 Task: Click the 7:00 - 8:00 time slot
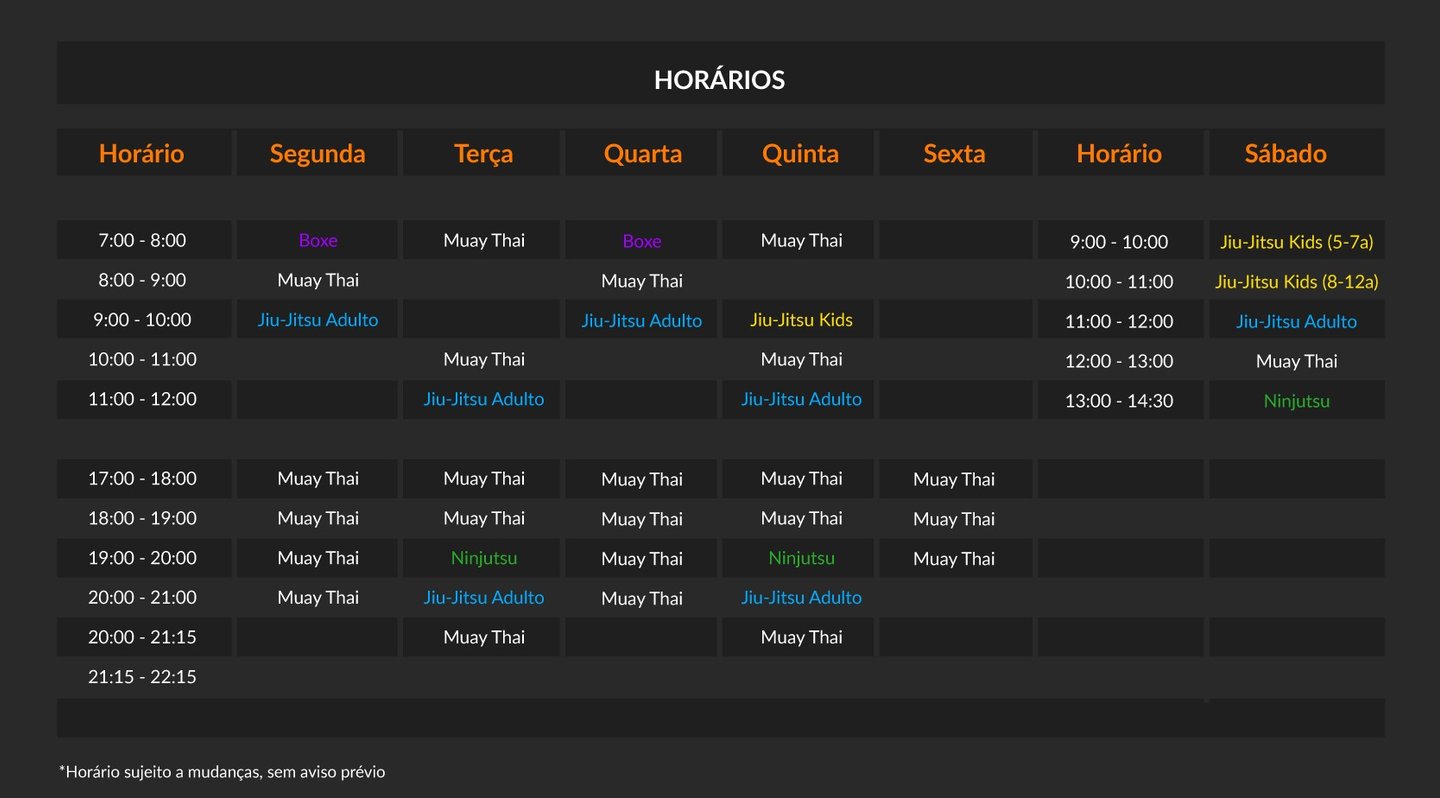(142, 240)
